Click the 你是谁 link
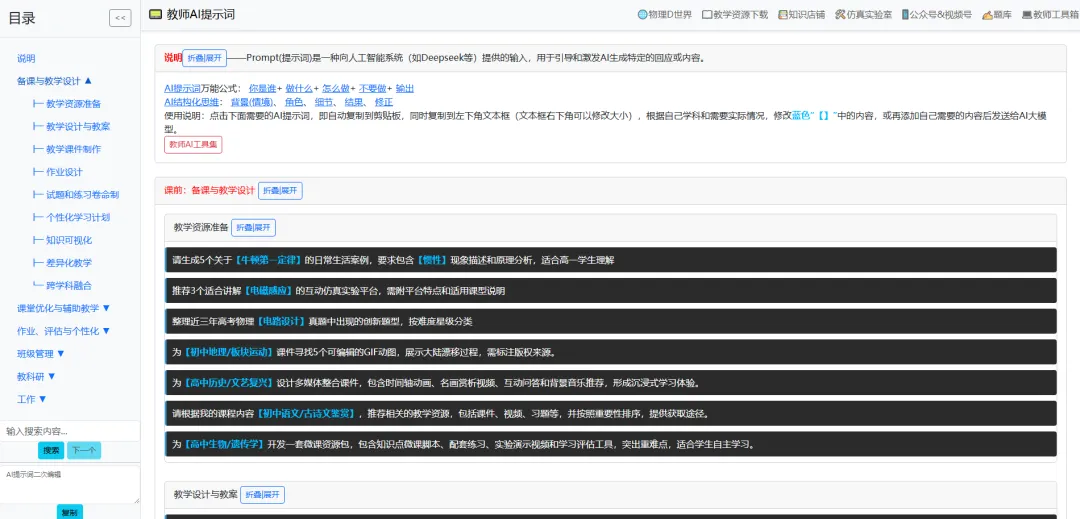This screenshot has height=519, width=1080. coord(262,89)
